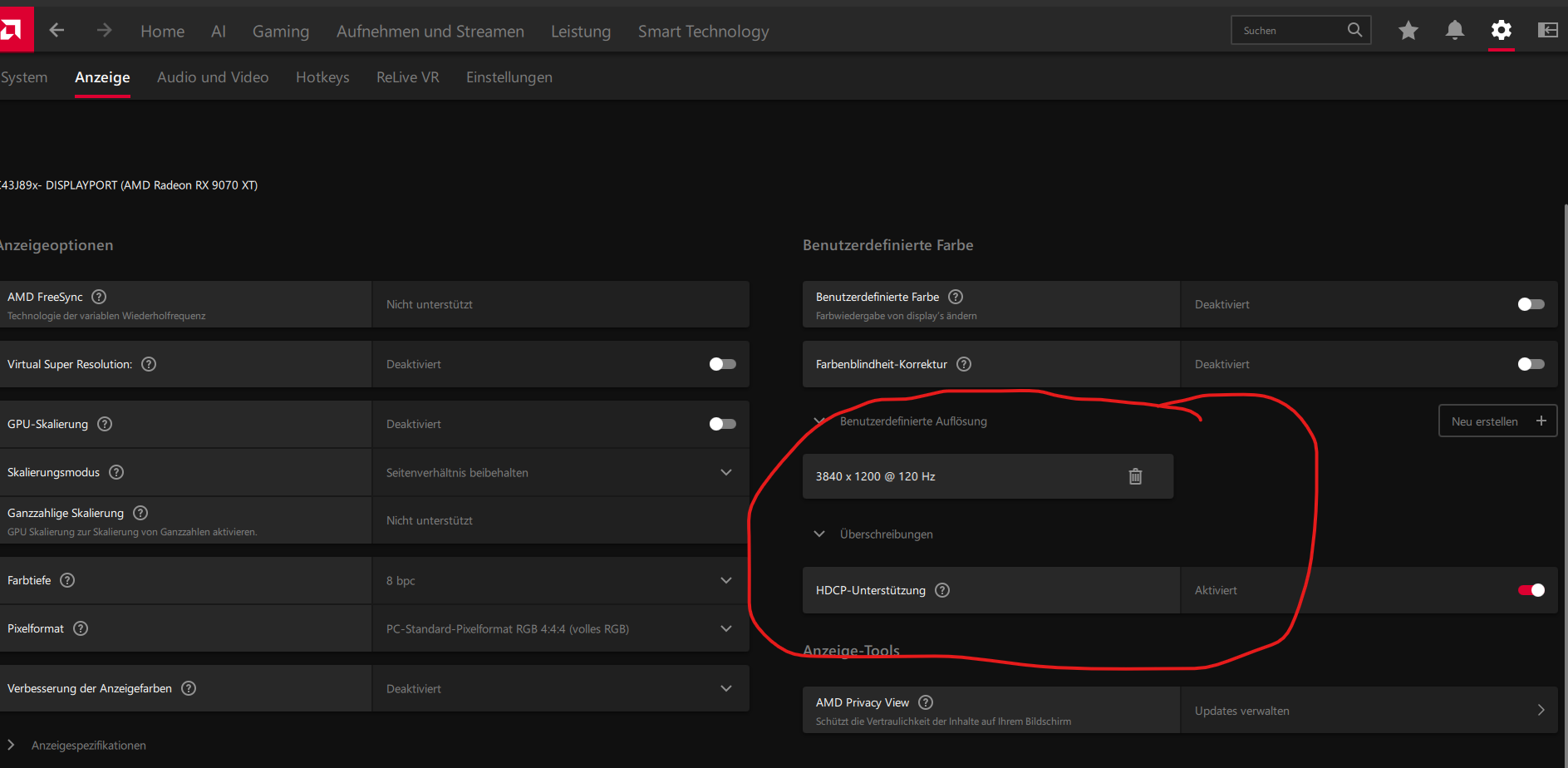Click Neu erstellen button
The image size is (1568, 768).
(1497, 421)
